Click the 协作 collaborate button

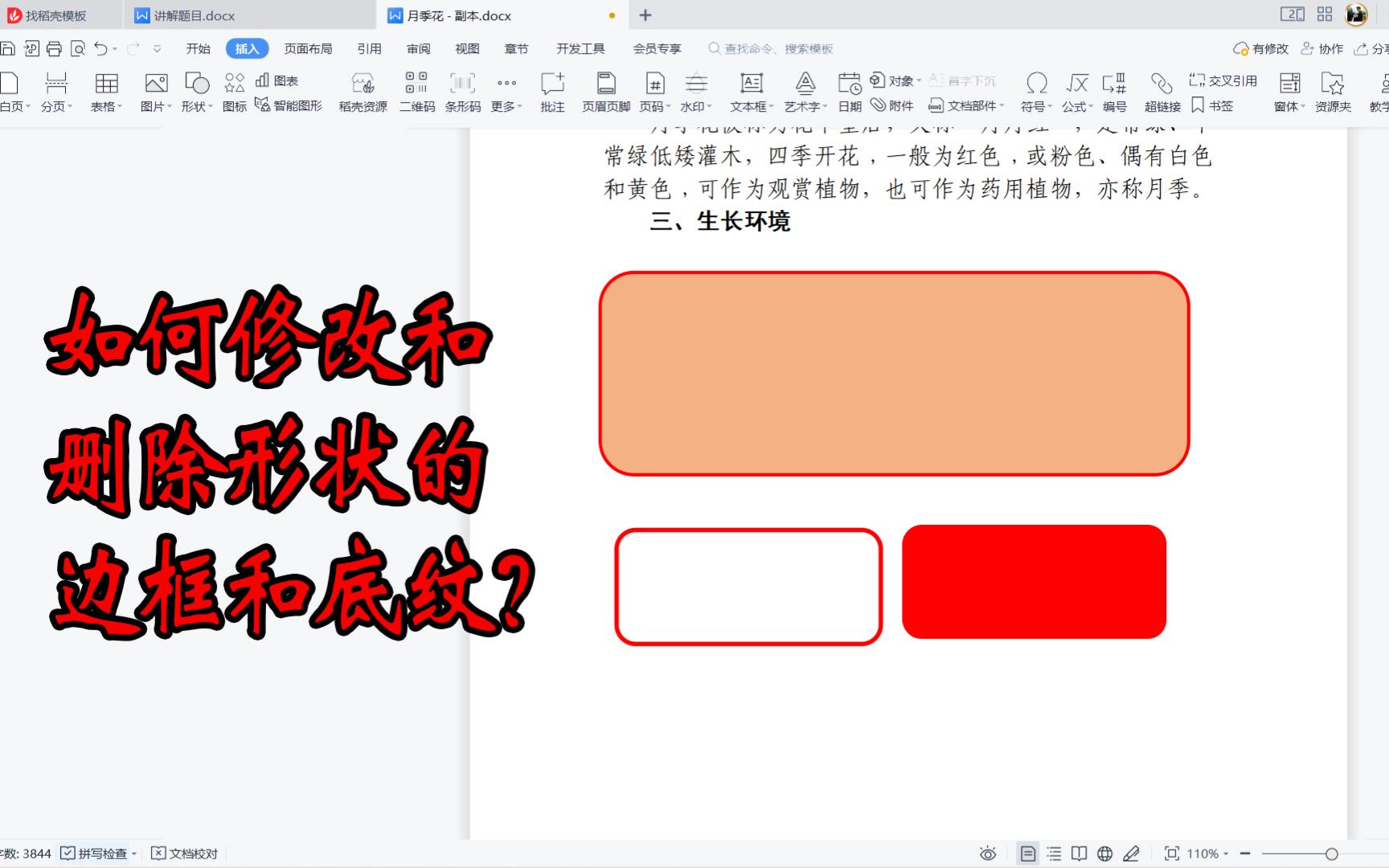pos(1322,49)
